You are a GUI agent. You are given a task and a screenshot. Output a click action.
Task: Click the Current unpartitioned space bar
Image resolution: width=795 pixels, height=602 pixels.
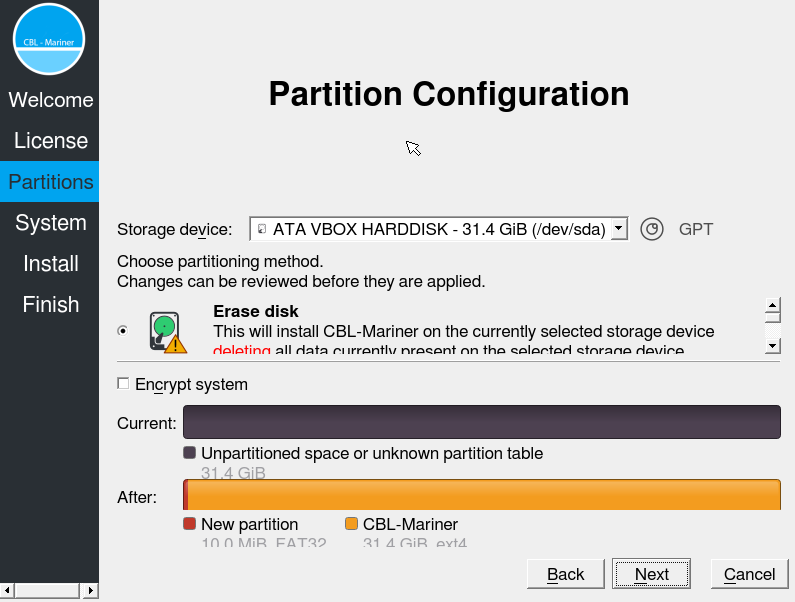coord(482,422)
